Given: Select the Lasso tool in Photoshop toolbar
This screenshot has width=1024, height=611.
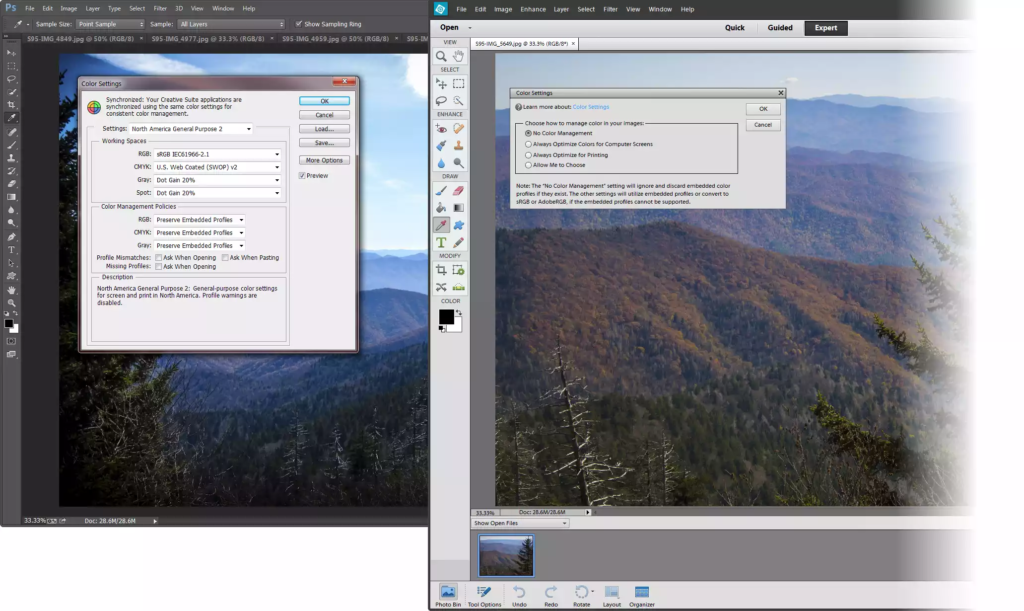Looking at the screenshot, I should pos(11,78).
